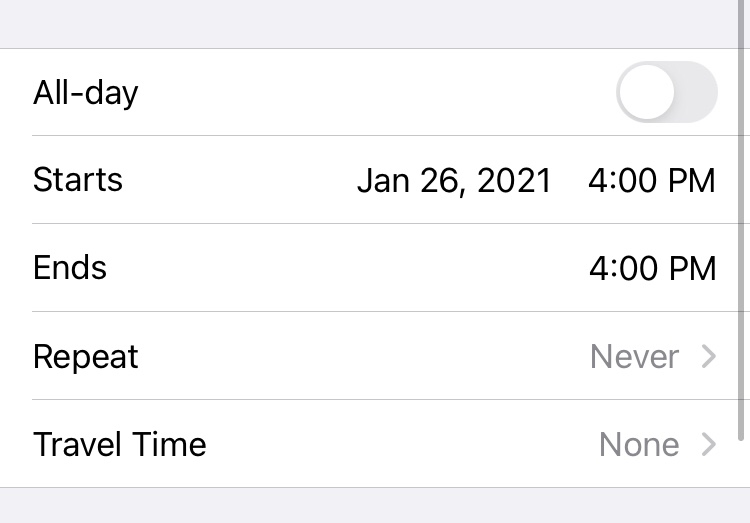Viewport: 750px width, 523px height.
Task: Click the chevron in the Travel Time row
Action: pyautogui.click(x=709, y=444)
